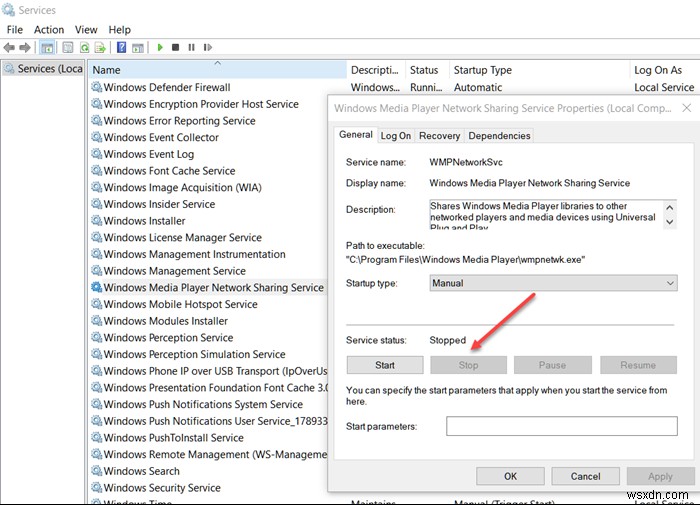Click gear icon of Windows Security Service

point(96,487)
